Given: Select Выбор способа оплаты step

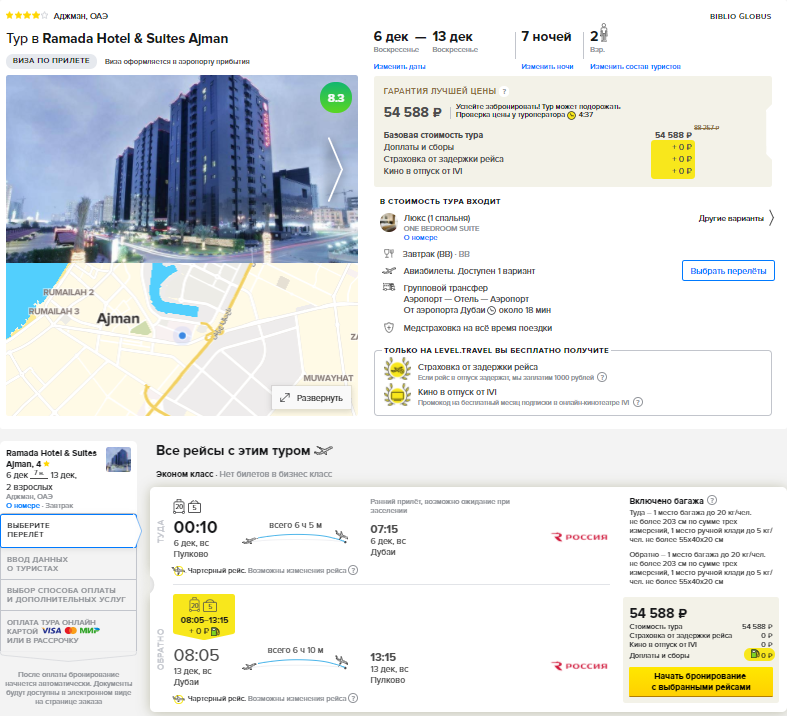Looking at the screenshot, I should click(69, 595).
